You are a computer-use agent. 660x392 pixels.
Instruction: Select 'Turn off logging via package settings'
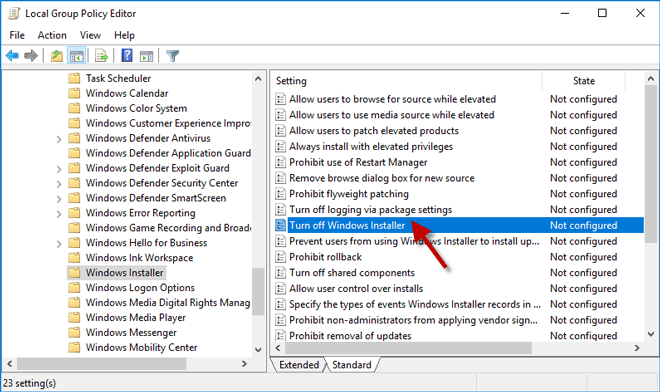pyautogui.click(x=370, y=210)
